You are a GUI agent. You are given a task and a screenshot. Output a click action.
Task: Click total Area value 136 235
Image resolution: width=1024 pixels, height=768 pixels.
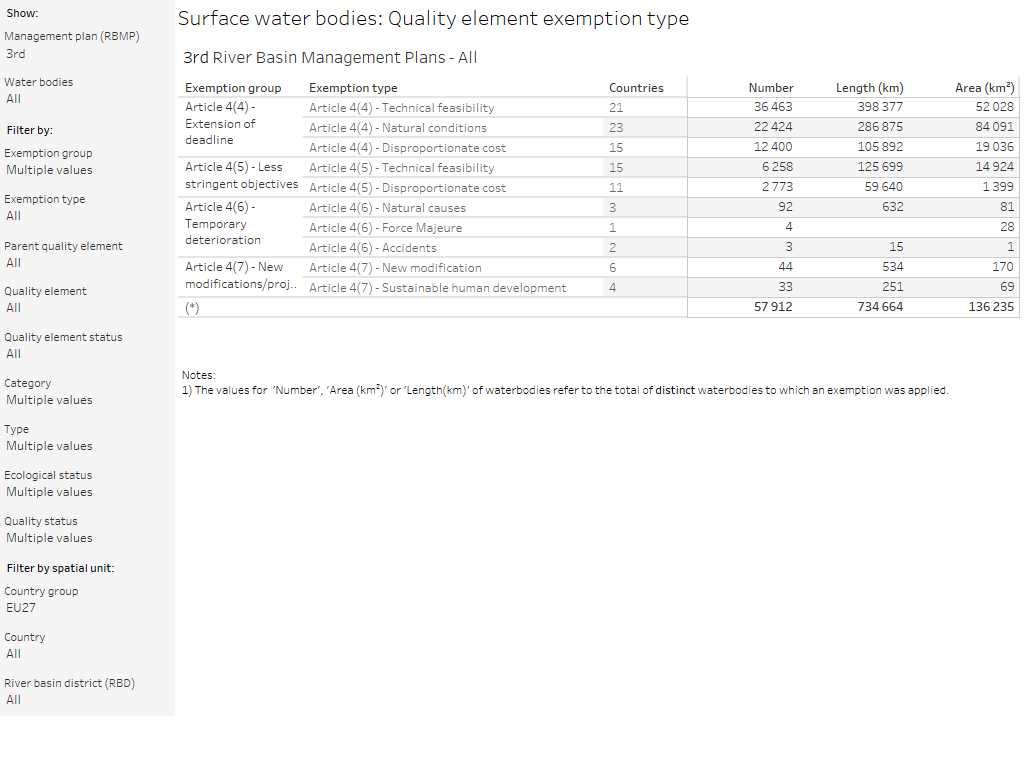pos(991,307)
